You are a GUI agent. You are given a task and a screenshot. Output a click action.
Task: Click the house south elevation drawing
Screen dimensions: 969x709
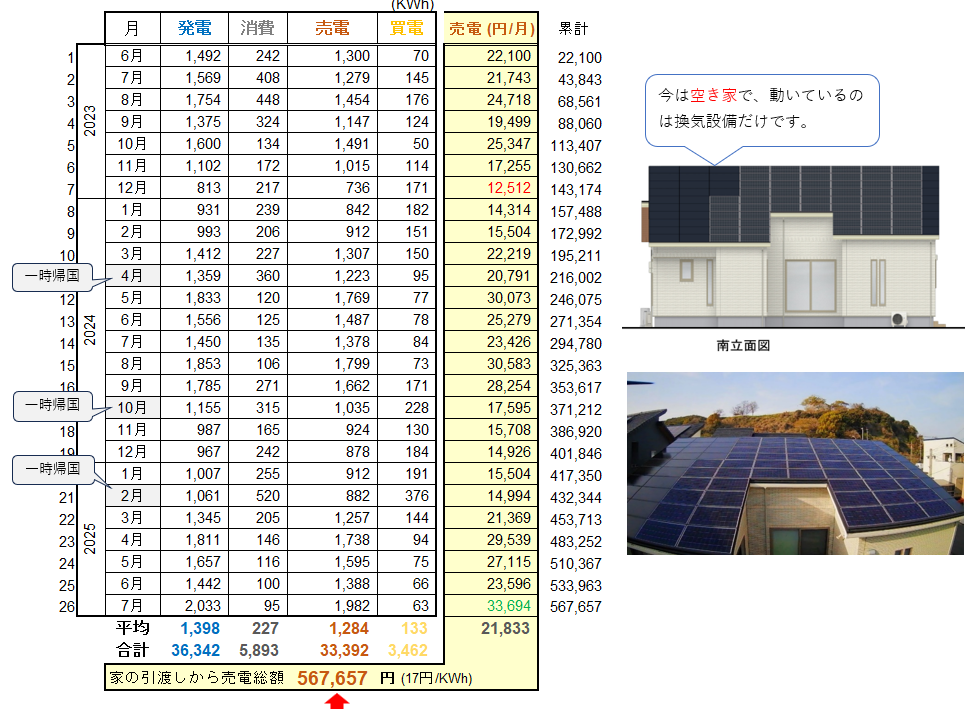(793, 247)
